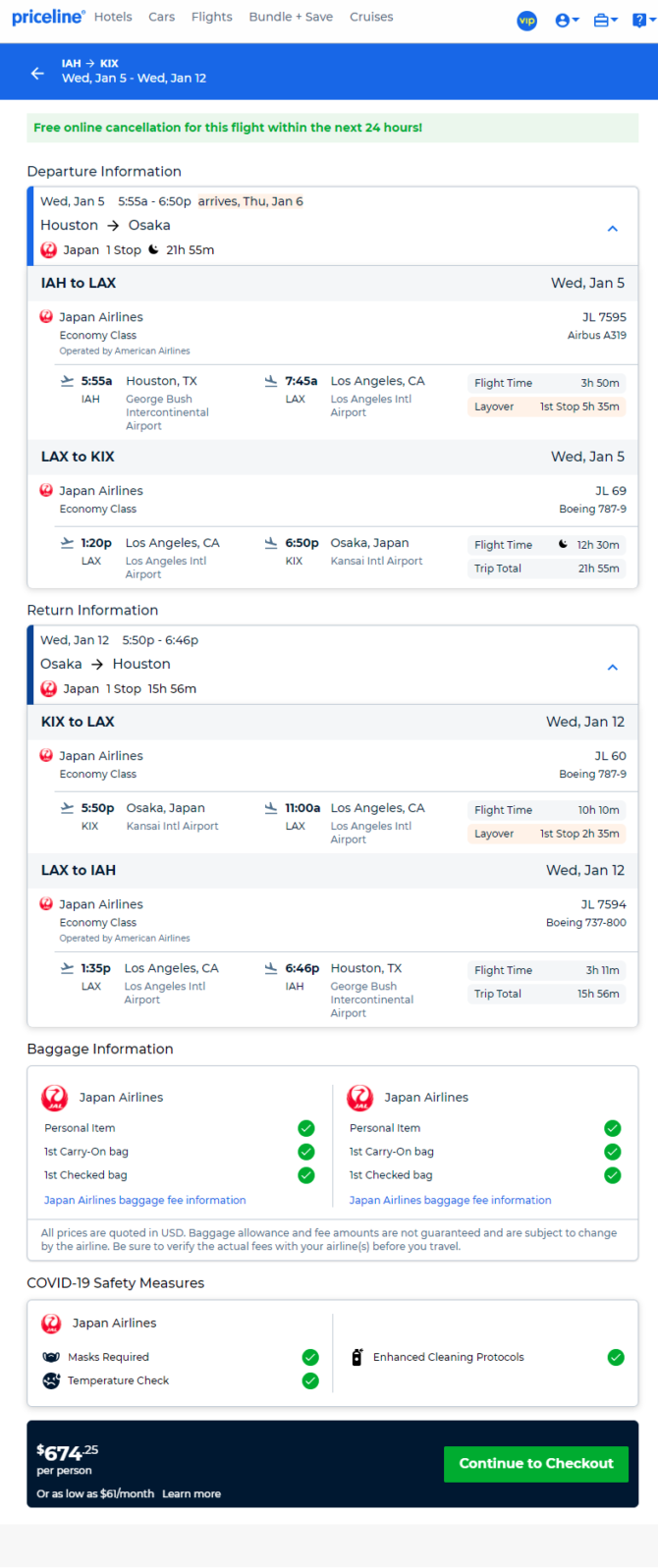Click the Enhanced Cleaning Protocols spray icon
This screenshot has height=1568, width=658.
[357, 1357]
